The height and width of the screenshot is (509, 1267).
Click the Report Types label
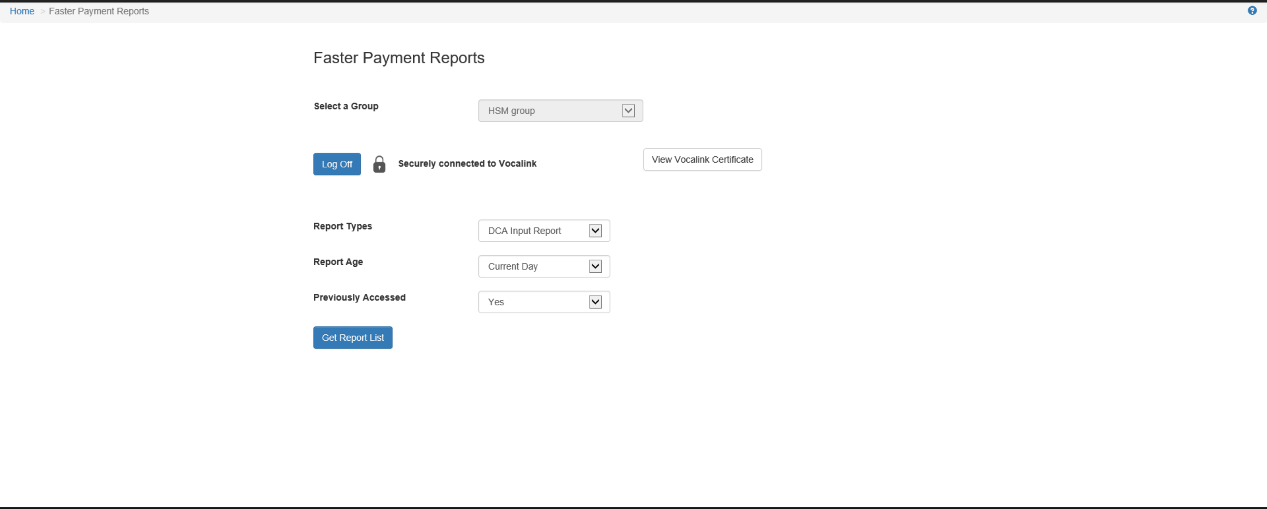pyautogui.click(x=342, y=226)
